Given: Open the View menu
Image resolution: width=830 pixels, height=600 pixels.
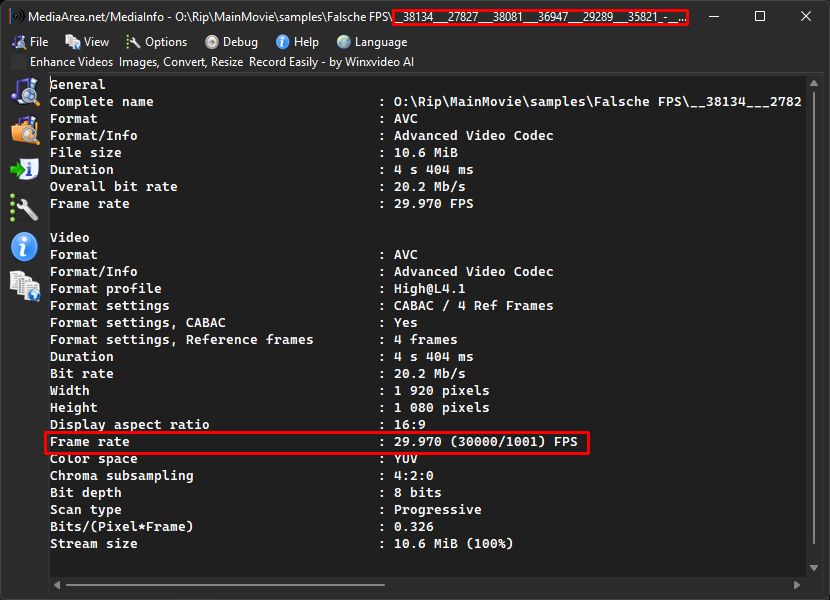Looking at the screenshot, I should (87, 42).
